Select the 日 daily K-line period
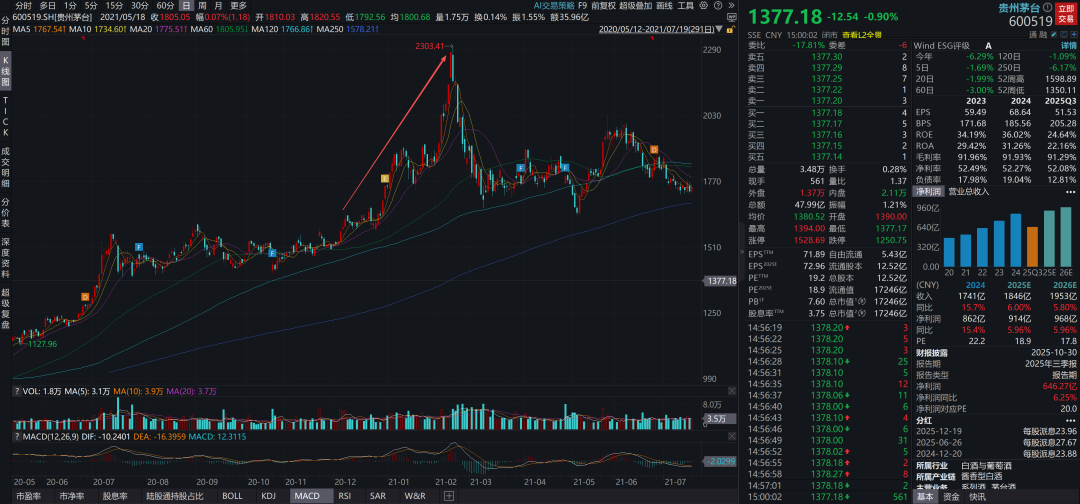1080x504 pixels. (x=187, y=6)
